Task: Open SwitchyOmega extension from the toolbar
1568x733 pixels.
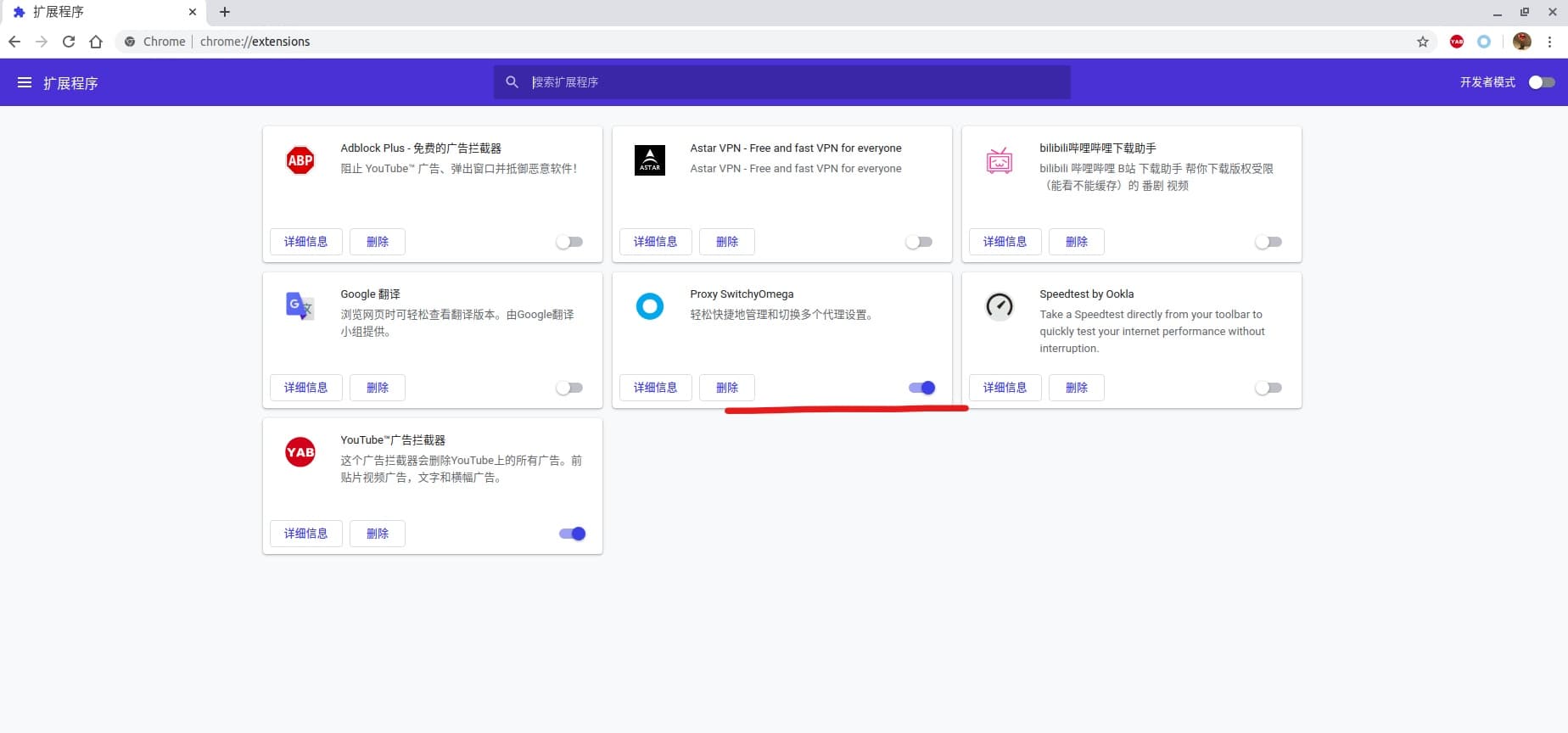Action: pos(1484,42)
